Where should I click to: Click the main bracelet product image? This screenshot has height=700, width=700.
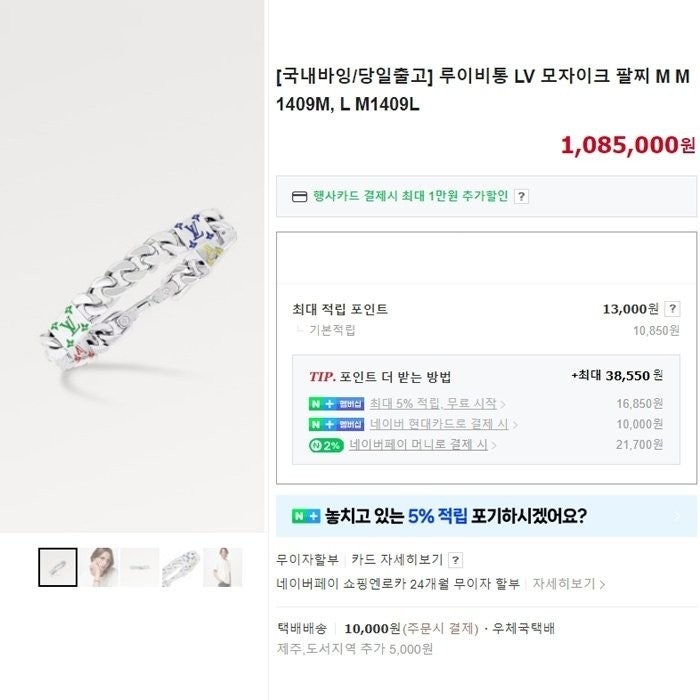tap(133, 267)
